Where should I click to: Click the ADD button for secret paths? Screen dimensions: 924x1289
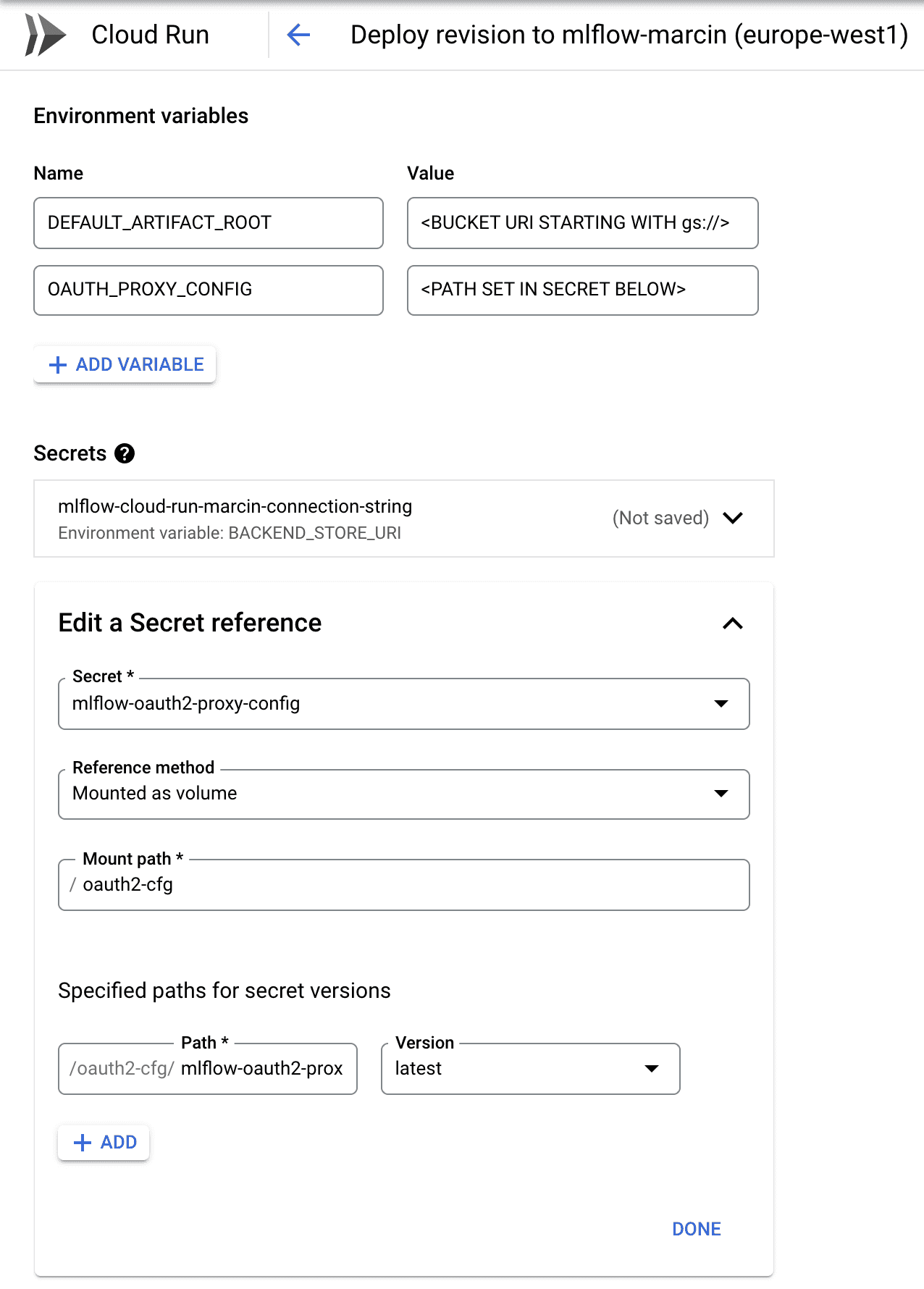coord(104,1143)
